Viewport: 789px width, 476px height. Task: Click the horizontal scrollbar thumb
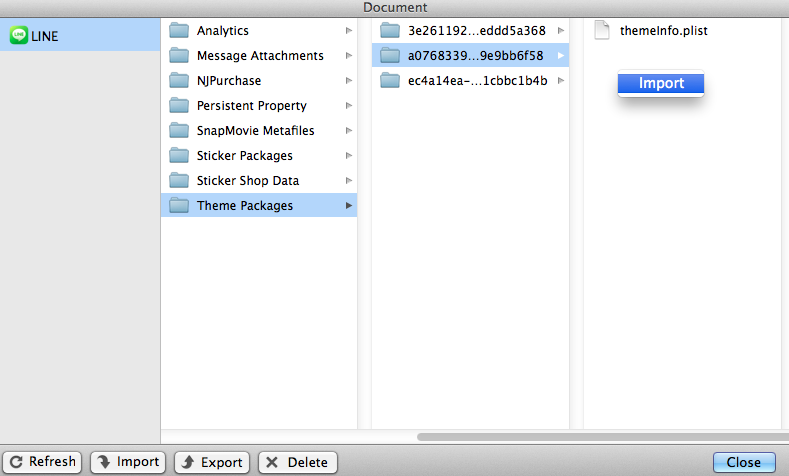(x=603, y=437)
